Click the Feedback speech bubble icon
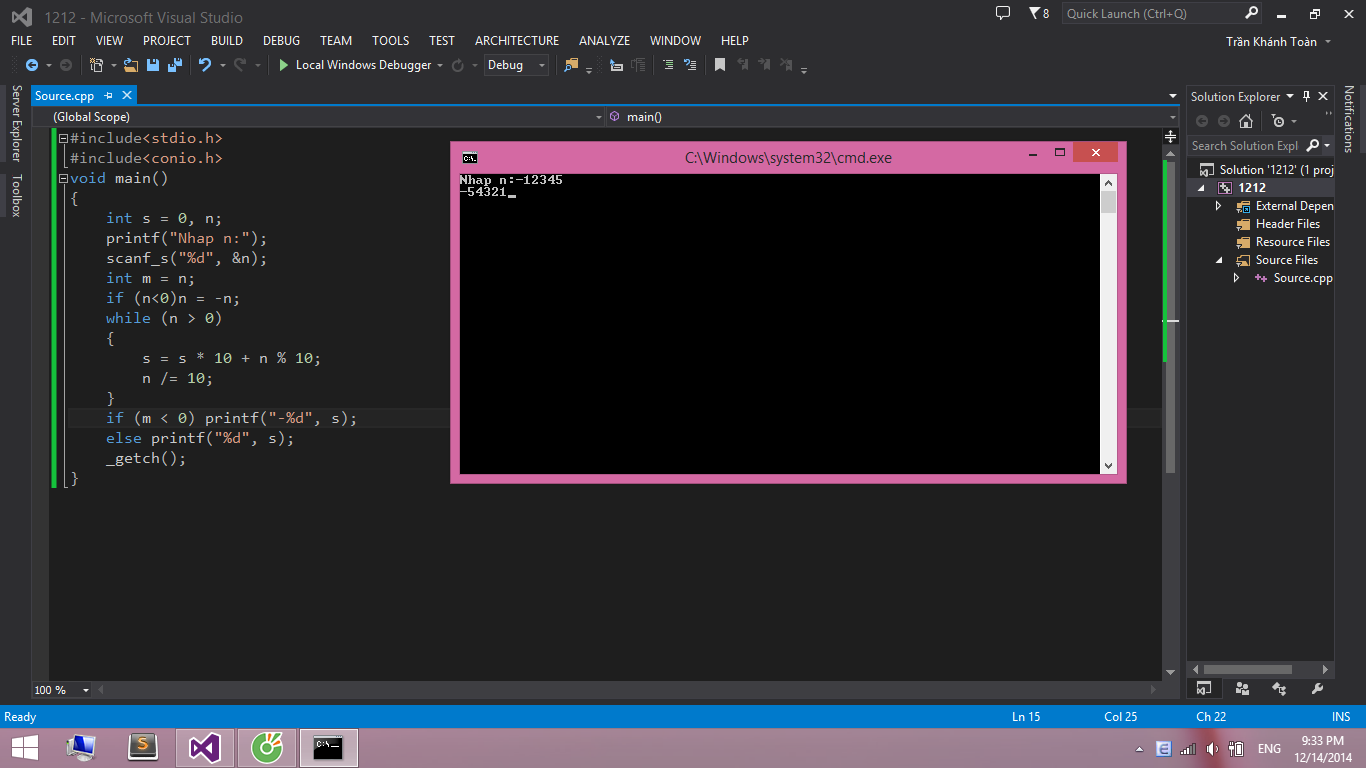 point(1003,13)
